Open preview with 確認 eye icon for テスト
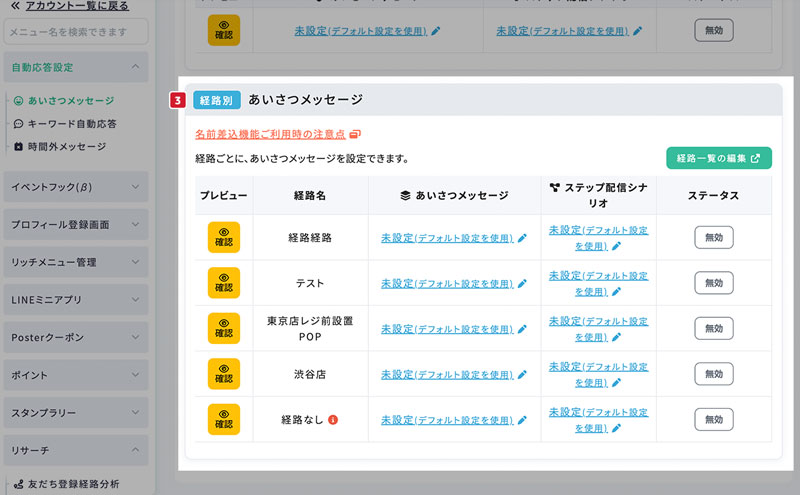The height and width of the screenshot is (495, 800). pyautogui.click(x=224, y=283)
